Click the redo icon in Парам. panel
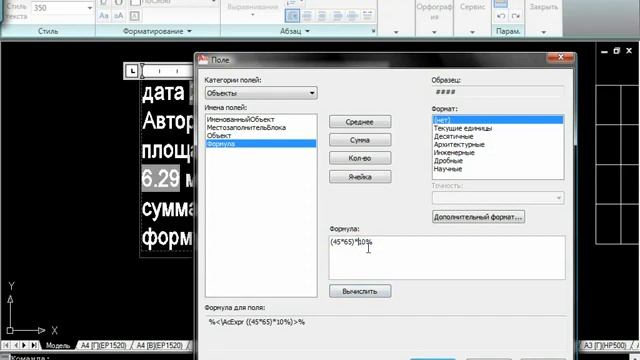Image resolution: width=640 pixels, height=360 pixels. [x=516, y=16]
